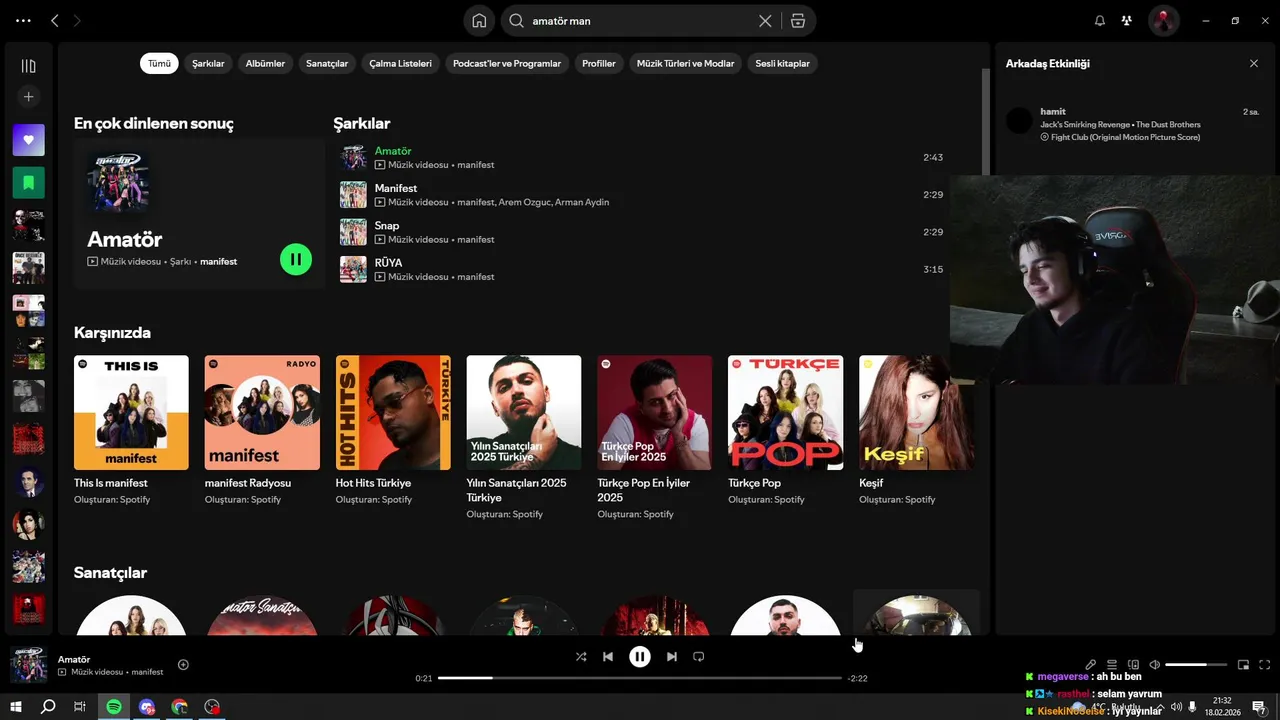Open Spotify Home via house icon
This screenshot has width=1280, height=720.
click(479, 20)
